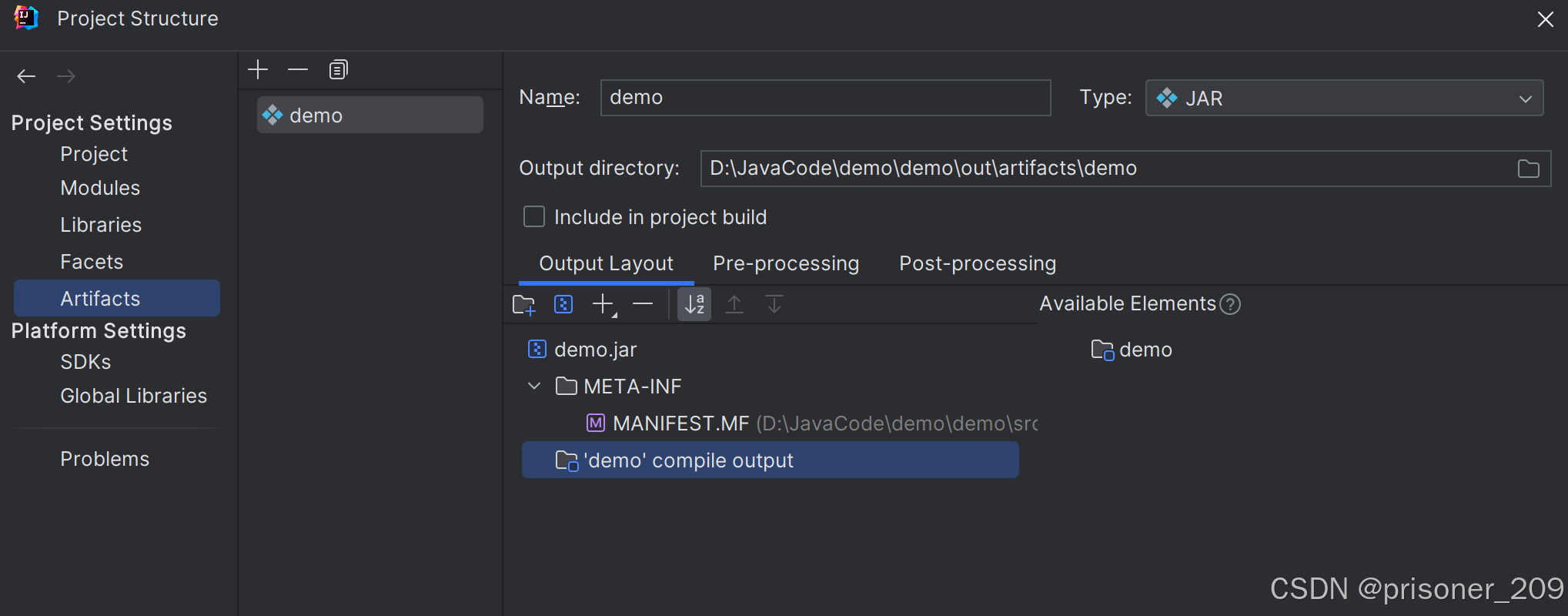1568x616 pixels.
Task: Open Modules in Project Settings
Action: click(100, 188)
